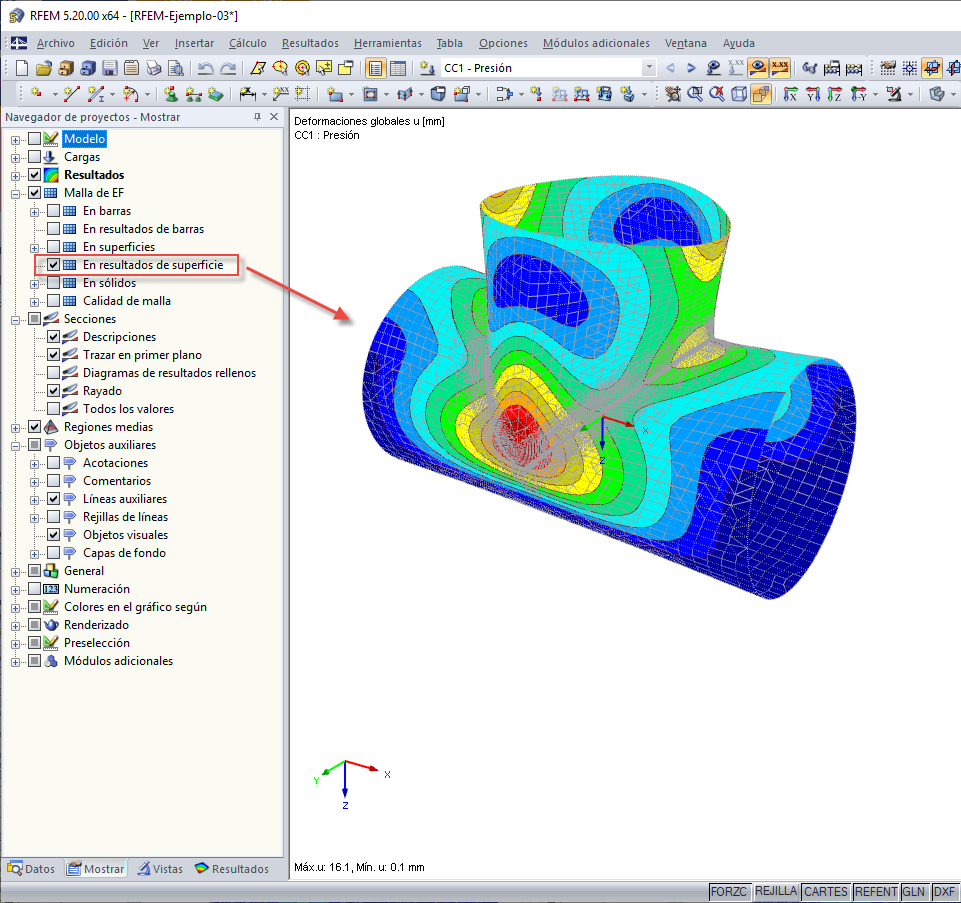Set view in Z direction
Screen dimensions: 961x903
(x=835, y=94)
